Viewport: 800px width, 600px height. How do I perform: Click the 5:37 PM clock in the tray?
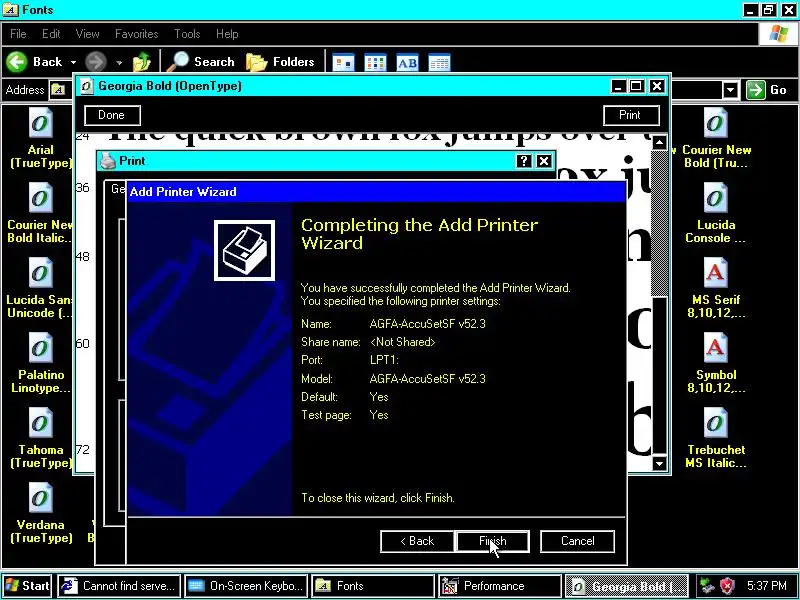pyautogui.click(x=766, y=586)
